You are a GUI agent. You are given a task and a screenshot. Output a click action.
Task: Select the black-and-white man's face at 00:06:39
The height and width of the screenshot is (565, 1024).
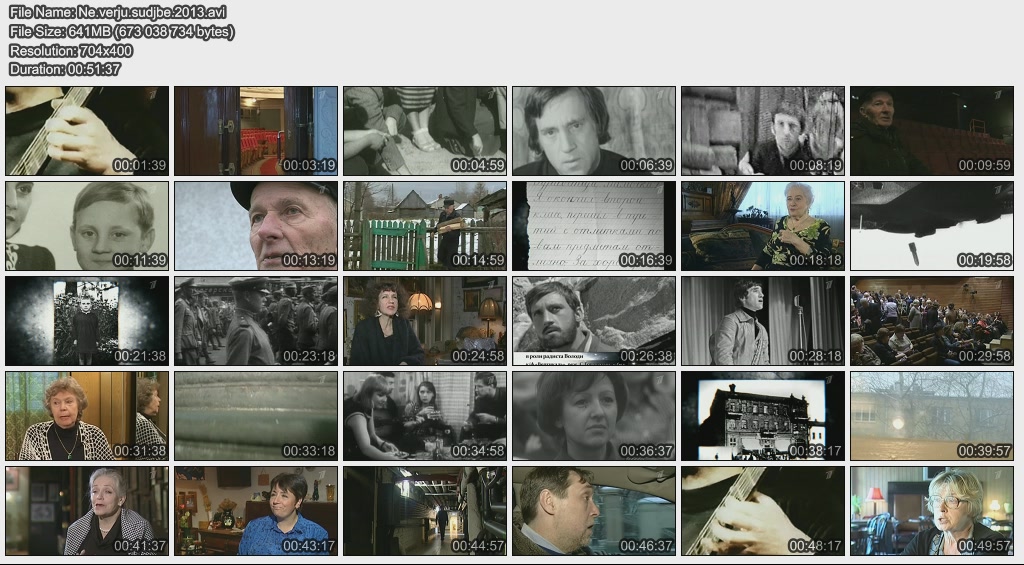tap(594, 131)
